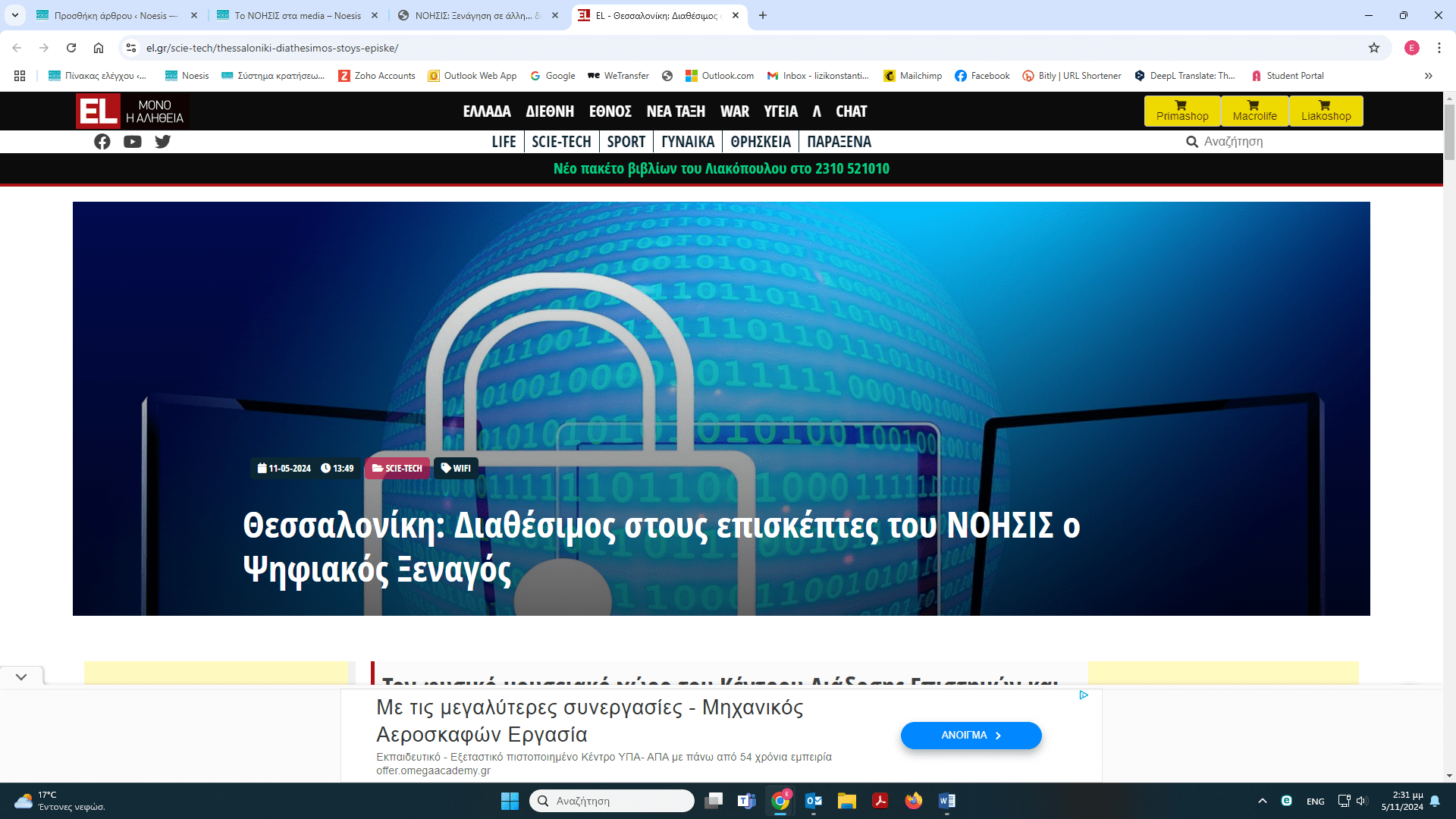This screenshot has height=819, width=1456.
Task: Expand the tab search dropdown arrow
Action: [15, 15]
